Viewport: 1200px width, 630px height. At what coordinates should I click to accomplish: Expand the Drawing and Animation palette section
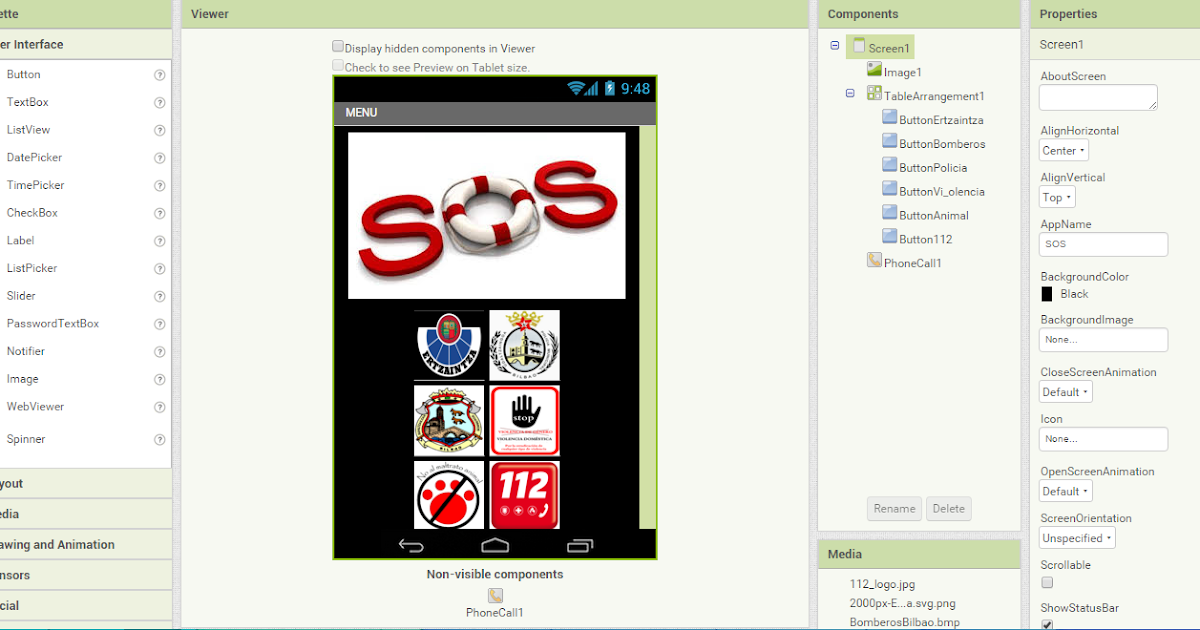pos(87,544)
